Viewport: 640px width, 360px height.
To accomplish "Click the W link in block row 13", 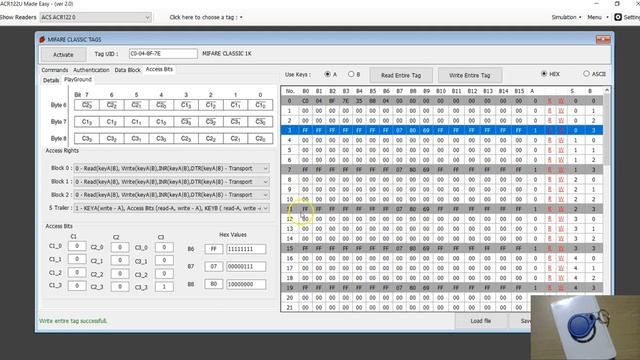I will click(561, 229).
